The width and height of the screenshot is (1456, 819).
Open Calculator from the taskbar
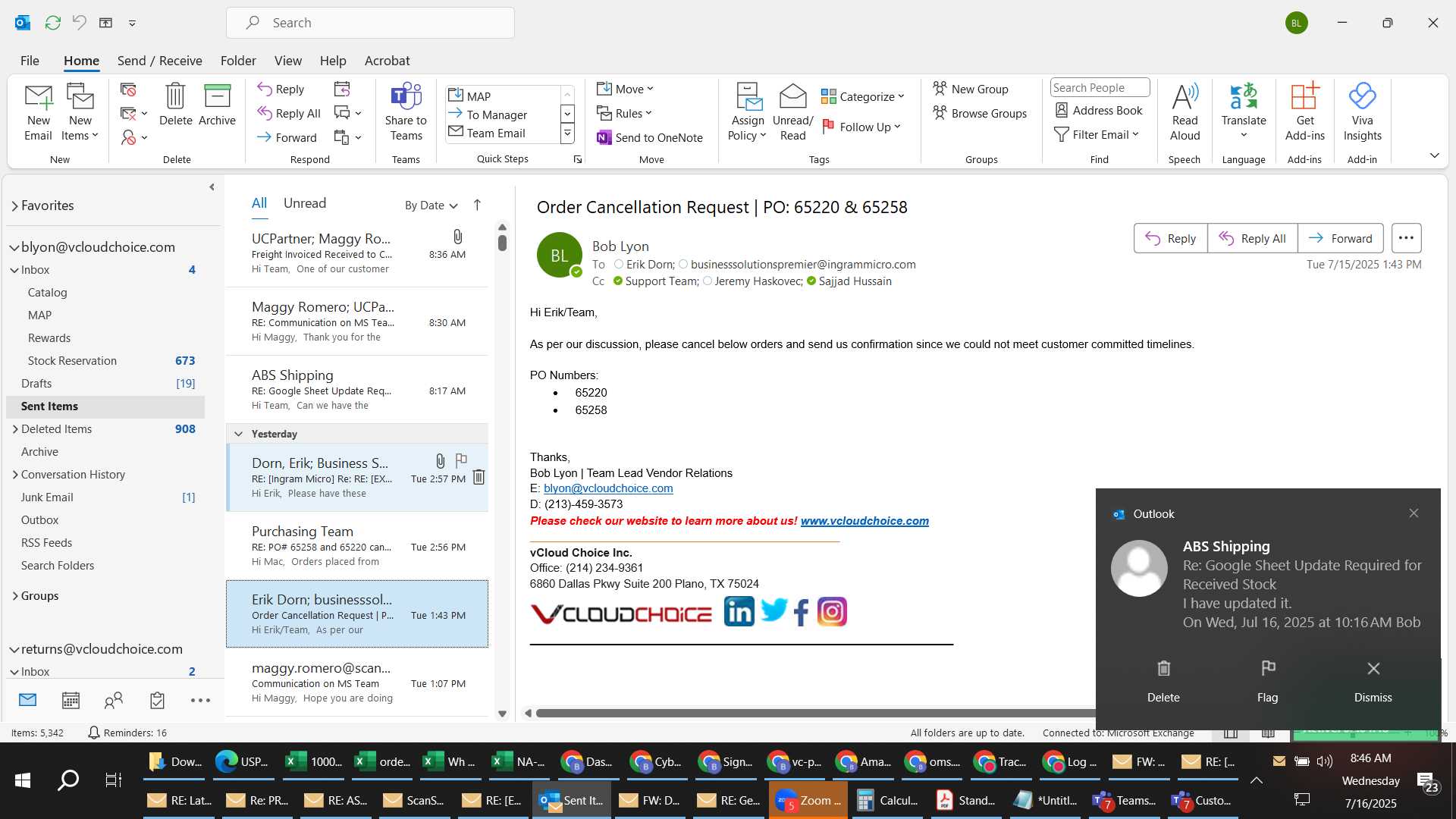[x=887, y=800]
